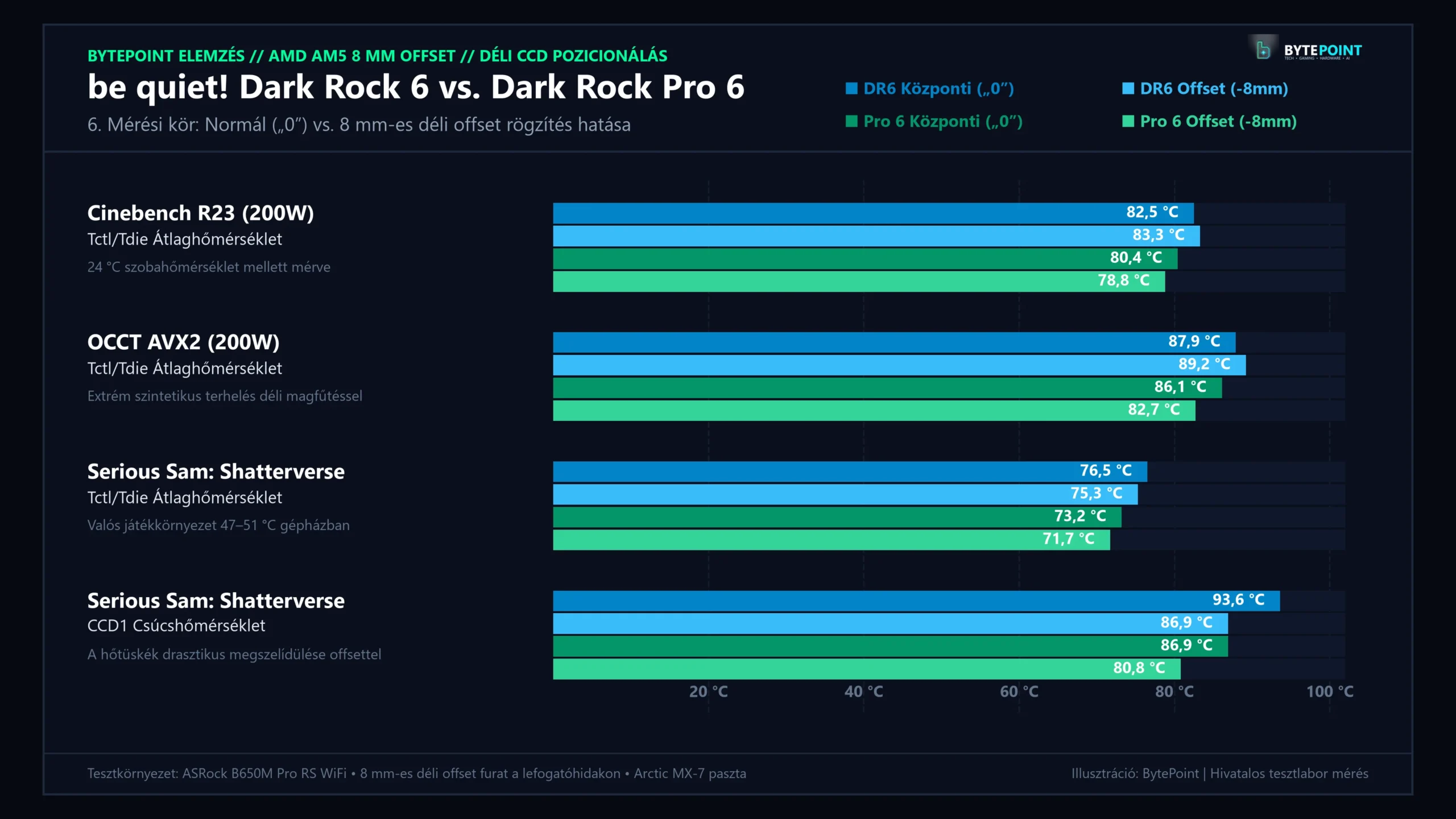
Task: Click the green 'BYTEPOINT ELEMZÉS' header line
Action: pos(377,56)
